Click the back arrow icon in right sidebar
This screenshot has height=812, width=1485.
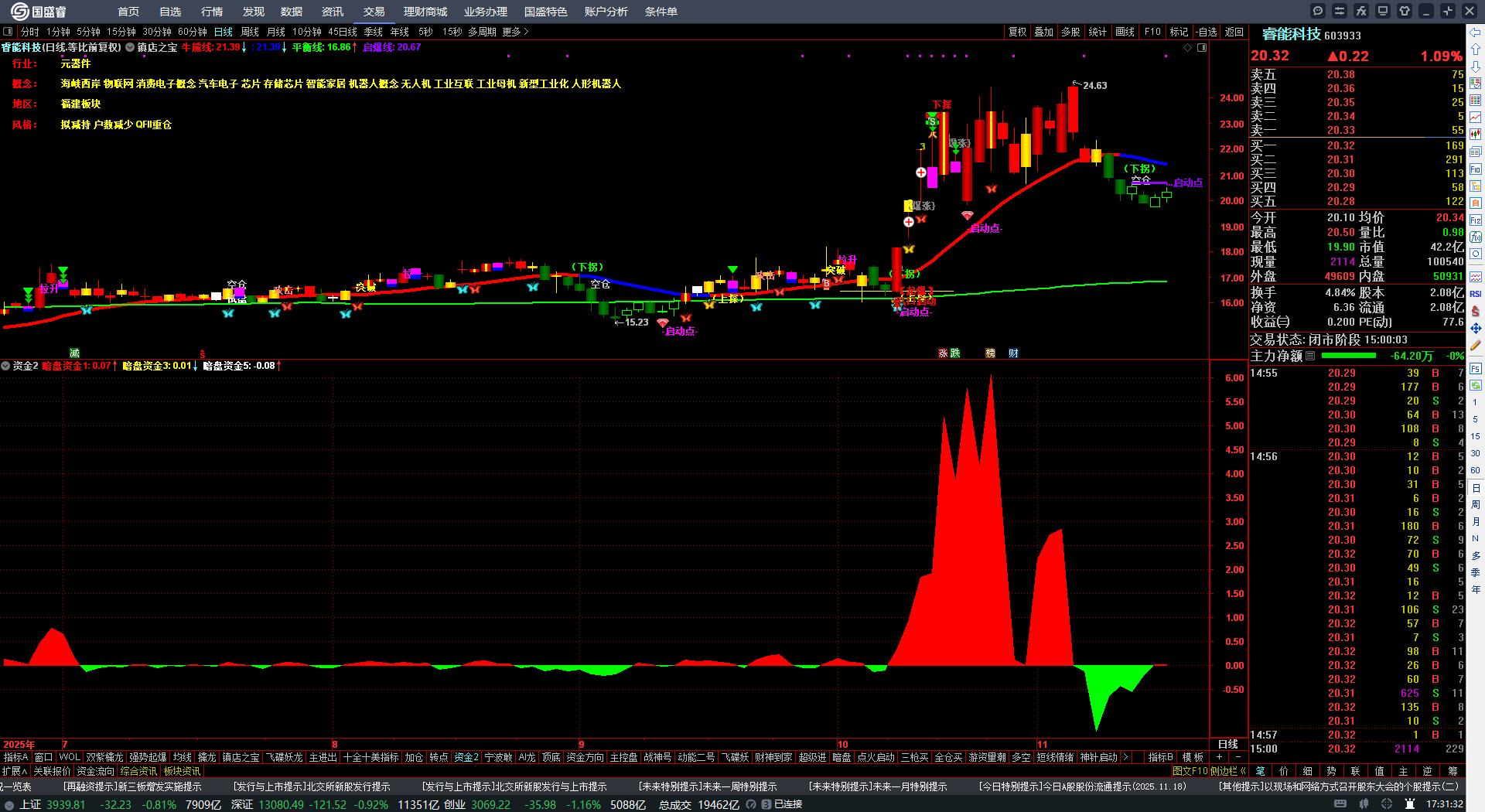1476,32
